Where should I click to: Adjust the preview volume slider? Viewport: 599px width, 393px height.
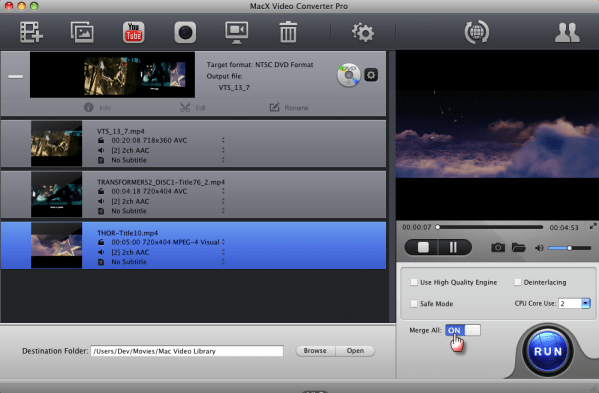click(x=570, y=248)
